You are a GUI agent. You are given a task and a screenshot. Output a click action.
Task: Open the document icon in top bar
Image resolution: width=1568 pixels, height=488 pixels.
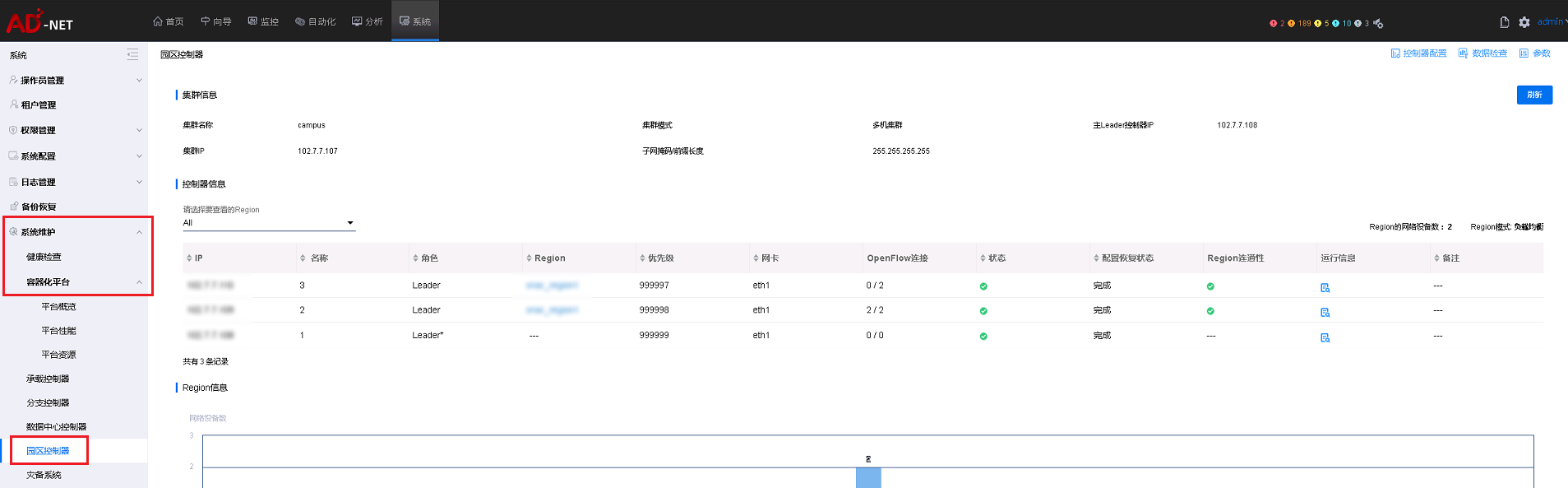click(x=1504, y=22)
